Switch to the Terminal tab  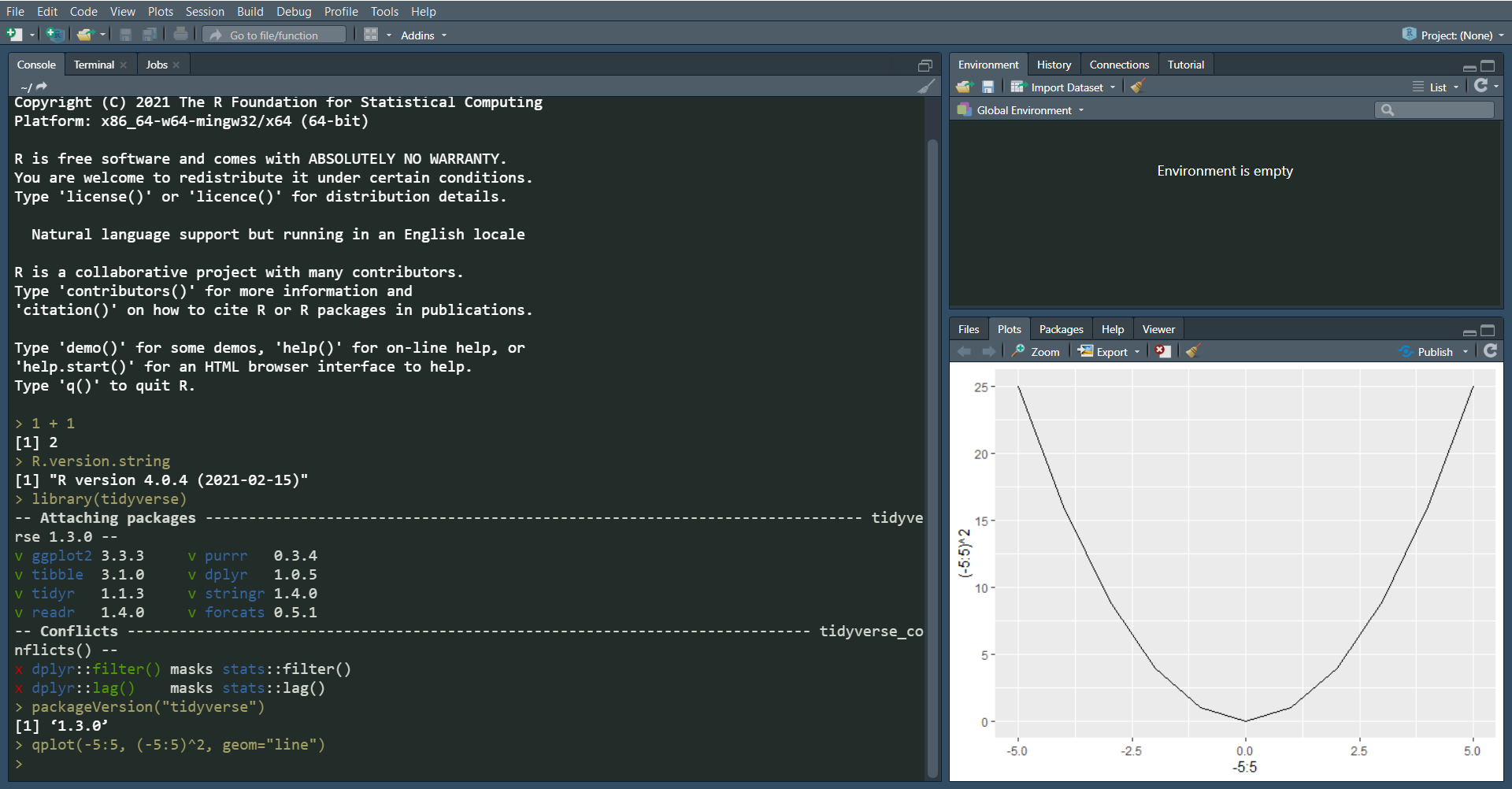(x=92, y=64)
